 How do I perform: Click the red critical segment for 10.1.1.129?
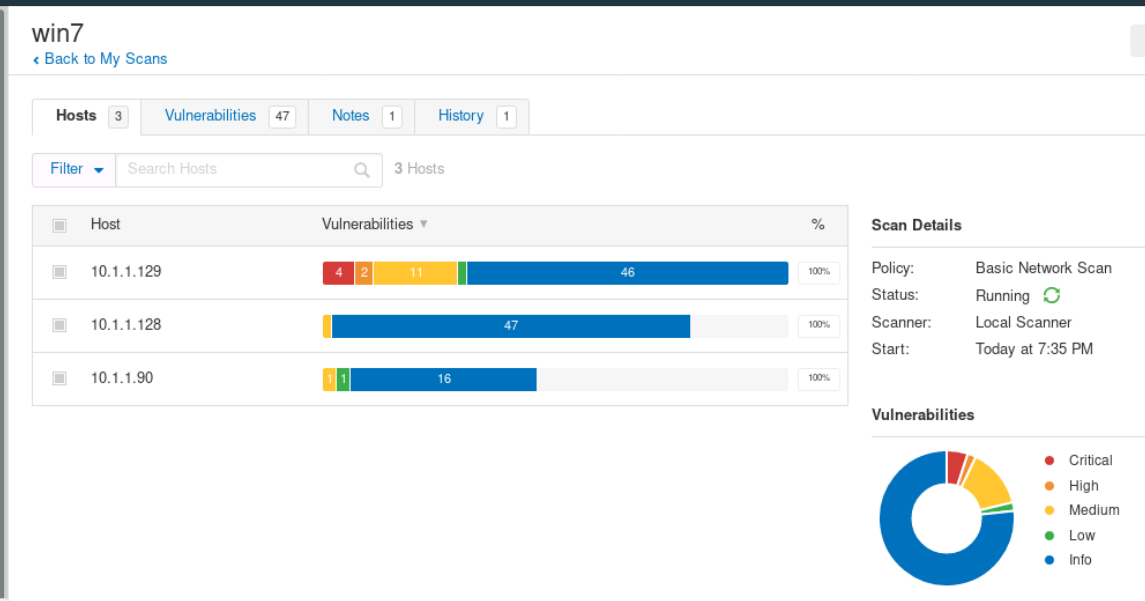tap(339, 272)
